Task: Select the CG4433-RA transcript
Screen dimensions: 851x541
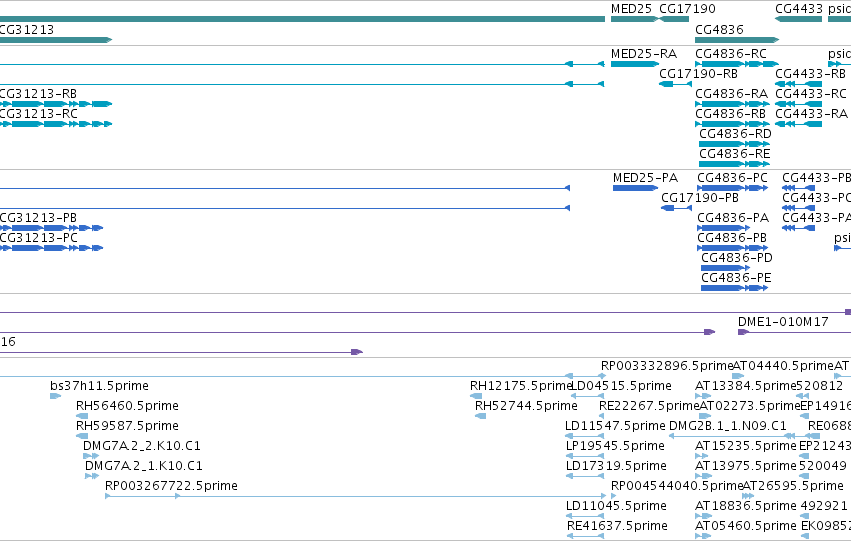Action: (x=798, y=124)
